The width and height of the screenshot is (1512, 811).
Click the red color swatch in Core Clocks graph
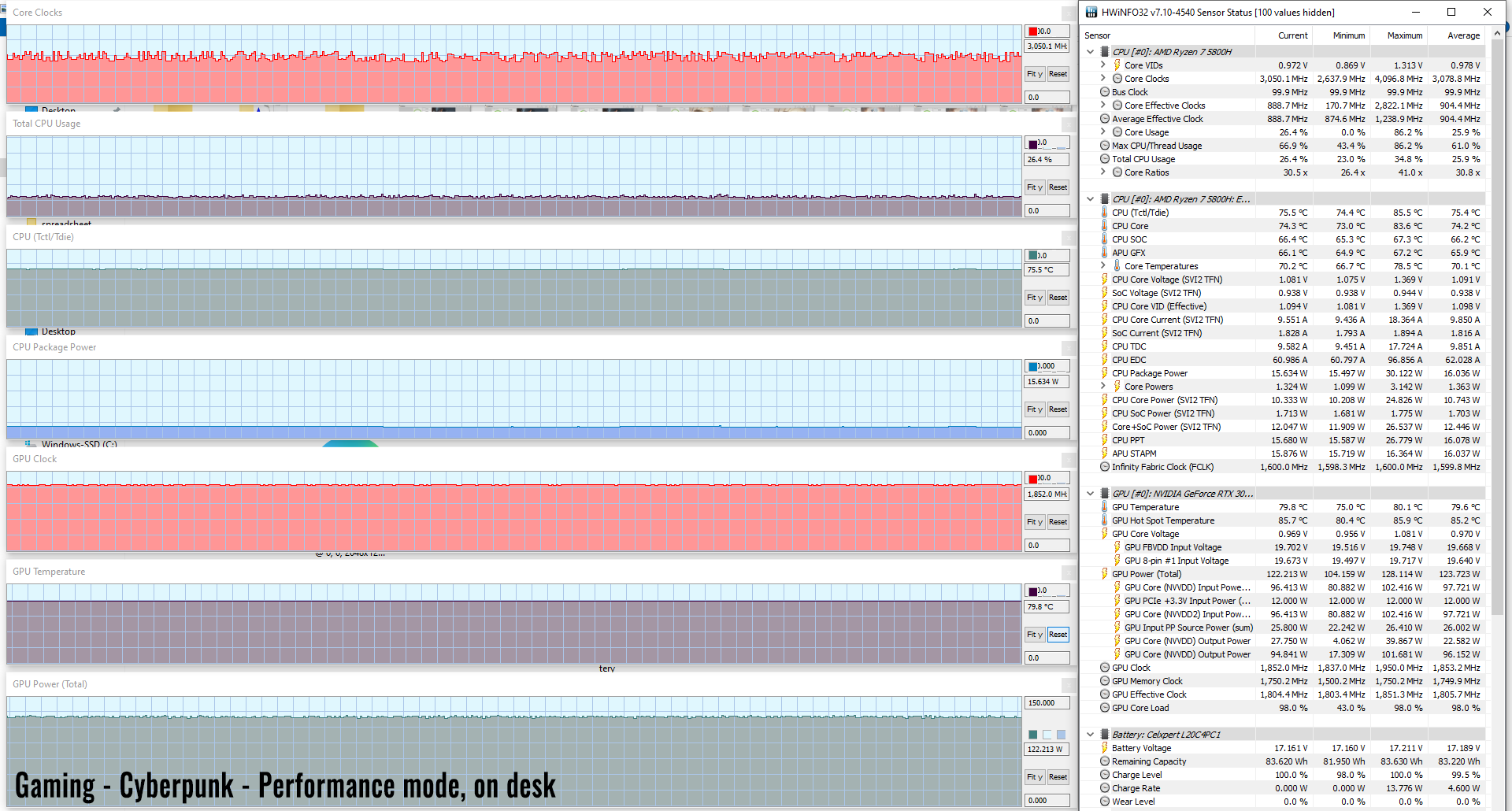1032,31
